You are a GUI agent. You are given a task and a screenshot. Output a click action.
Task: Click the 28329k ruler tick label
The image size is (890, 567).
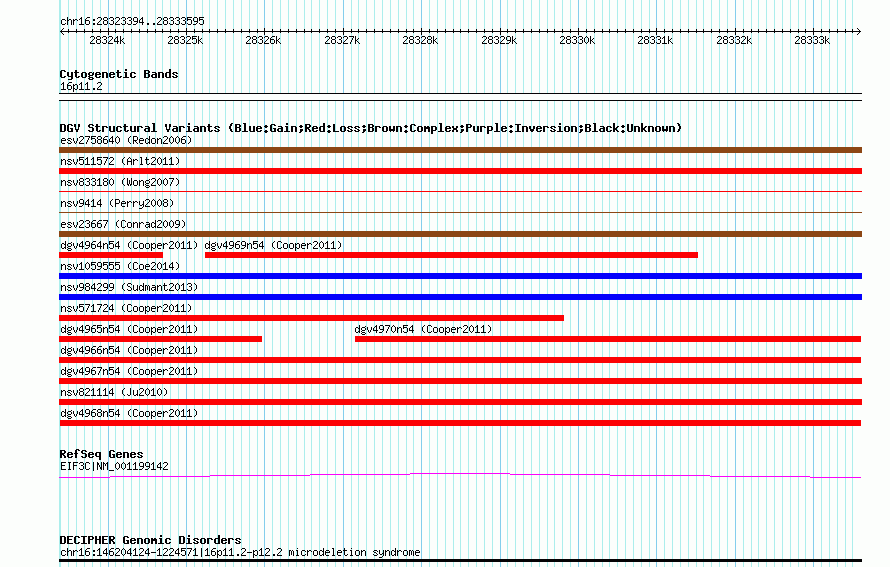[499, 40]
